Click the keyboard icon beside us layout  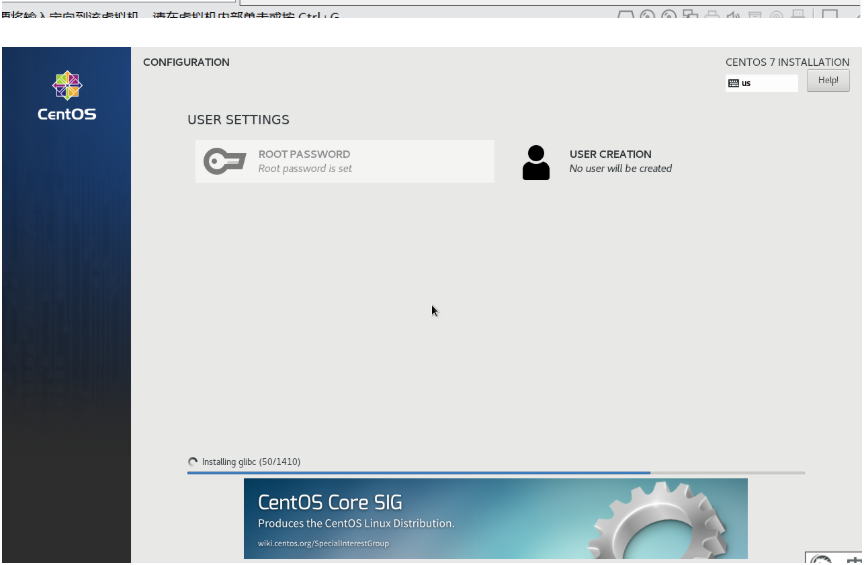[733, 83]
